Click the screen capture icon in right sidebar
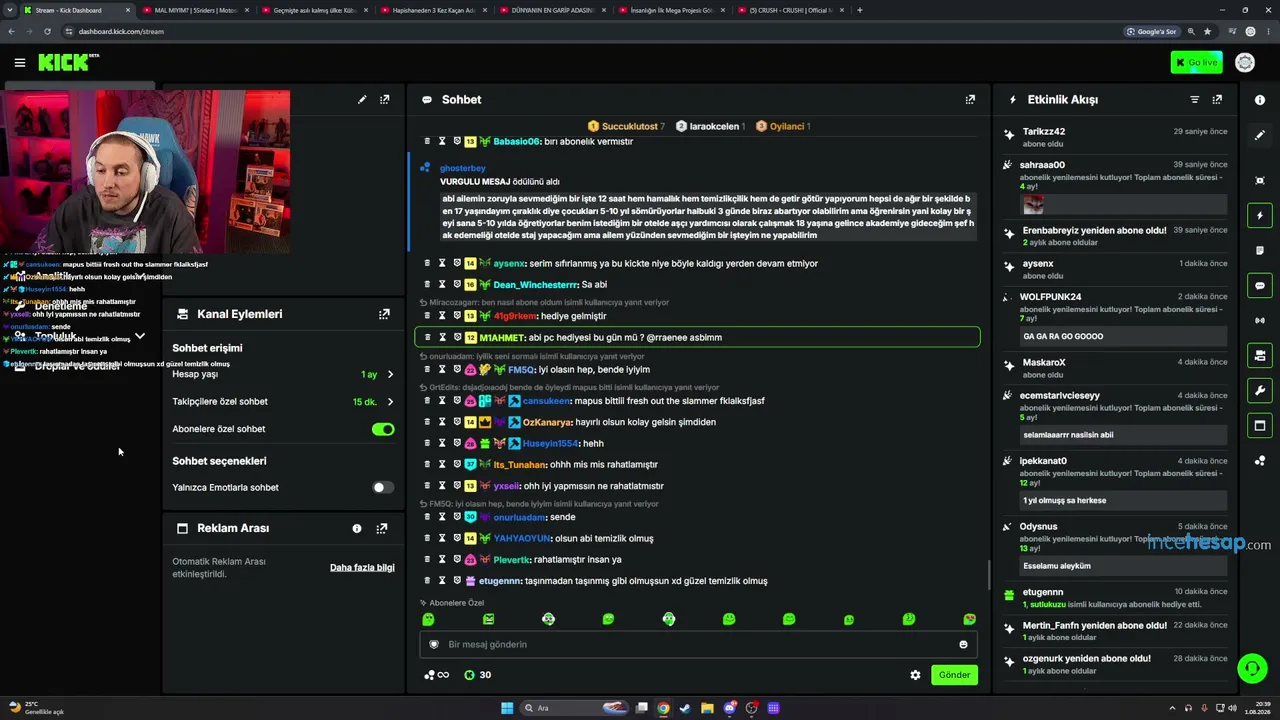 point(1260,180)
